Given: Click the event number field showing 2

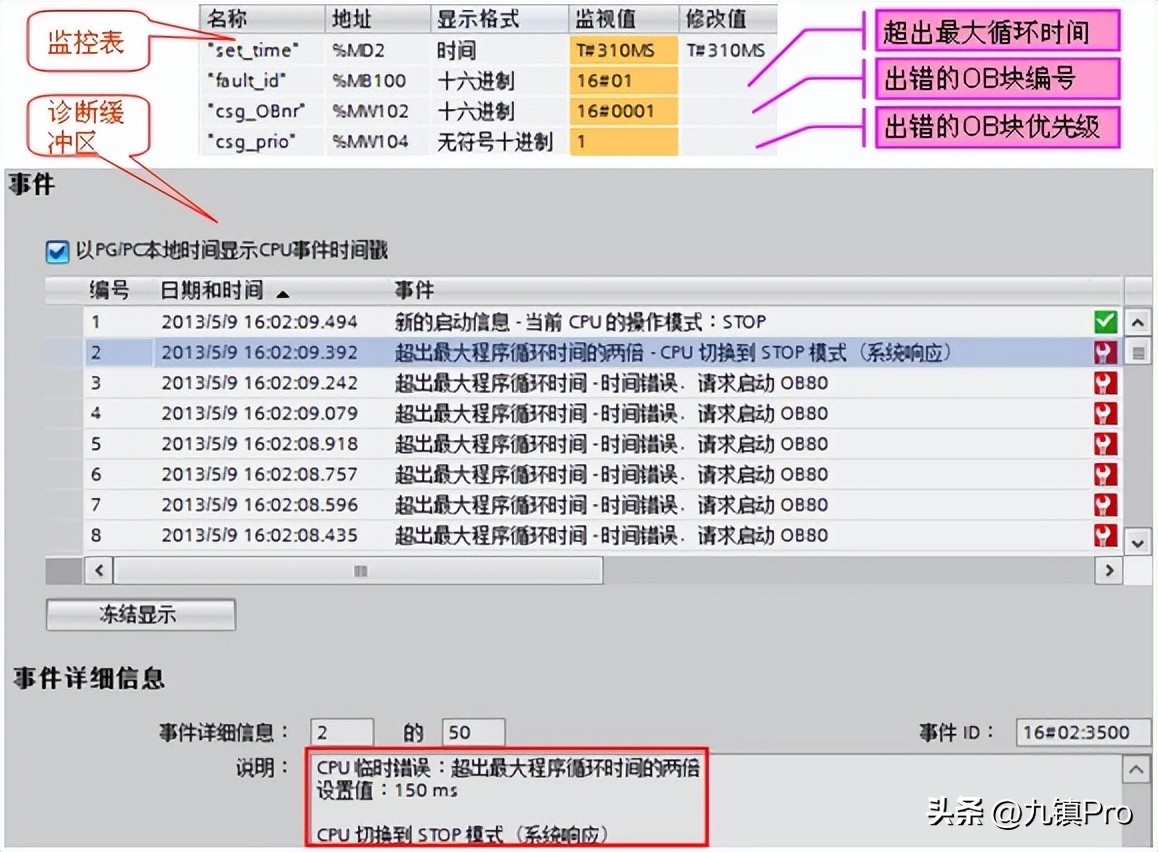Looking at the screenshot, I should coord(341,732).
